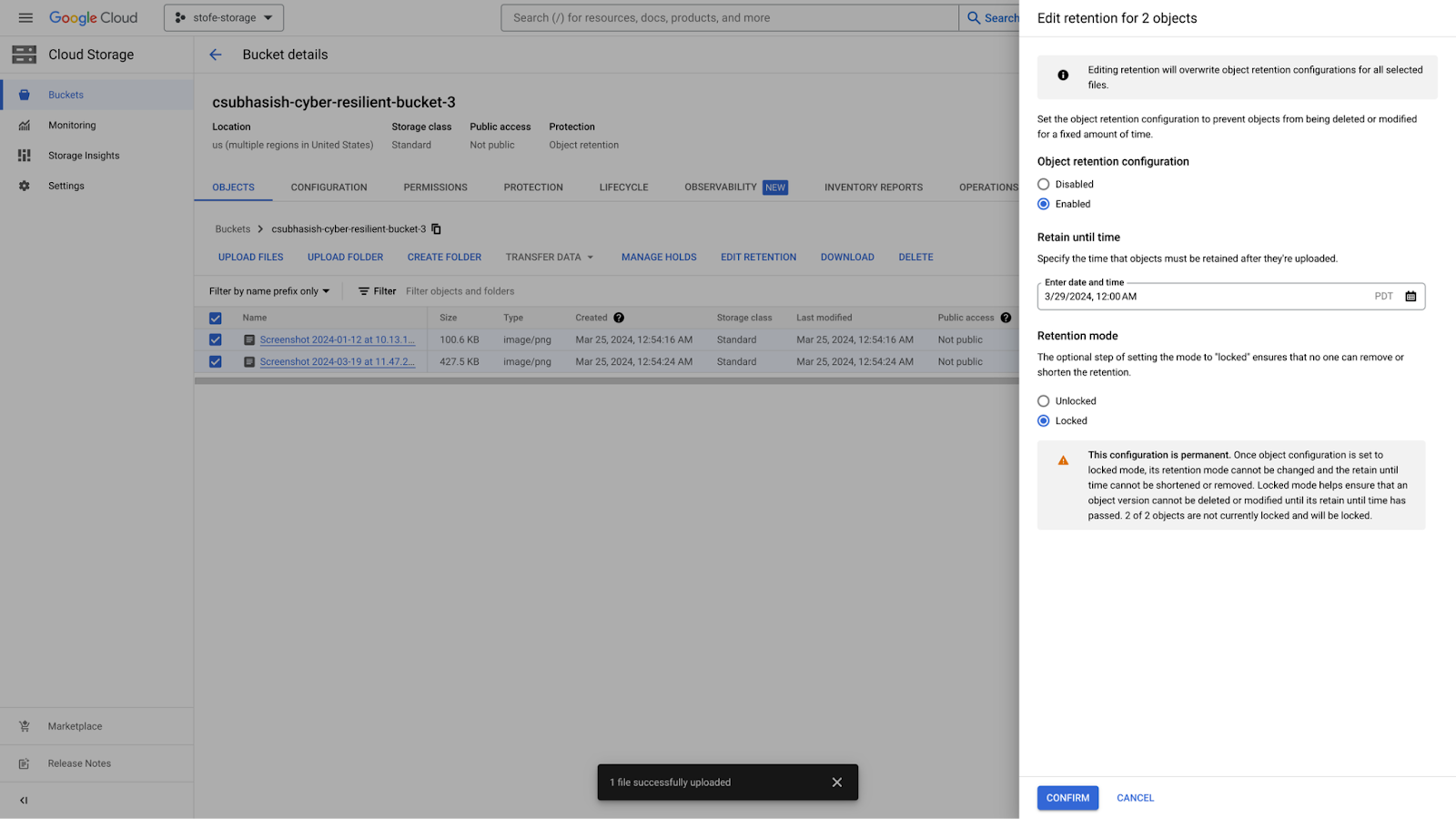1456x819 pixels.
Task: Click the Google Cloud logo
Action: [93, 17]
